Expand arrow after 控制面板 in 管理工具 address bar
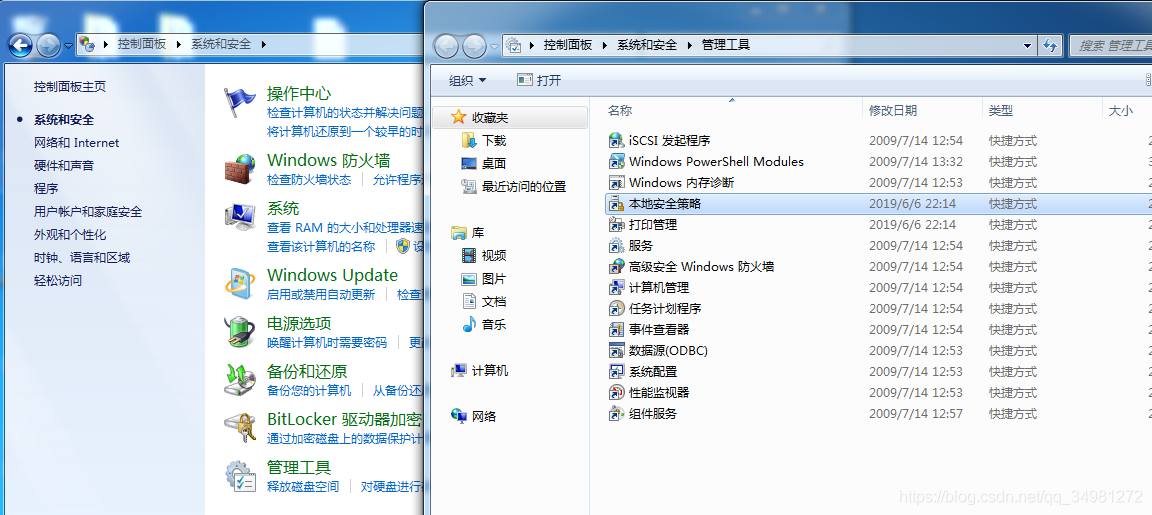1152x515 pixels. (605, 46)
